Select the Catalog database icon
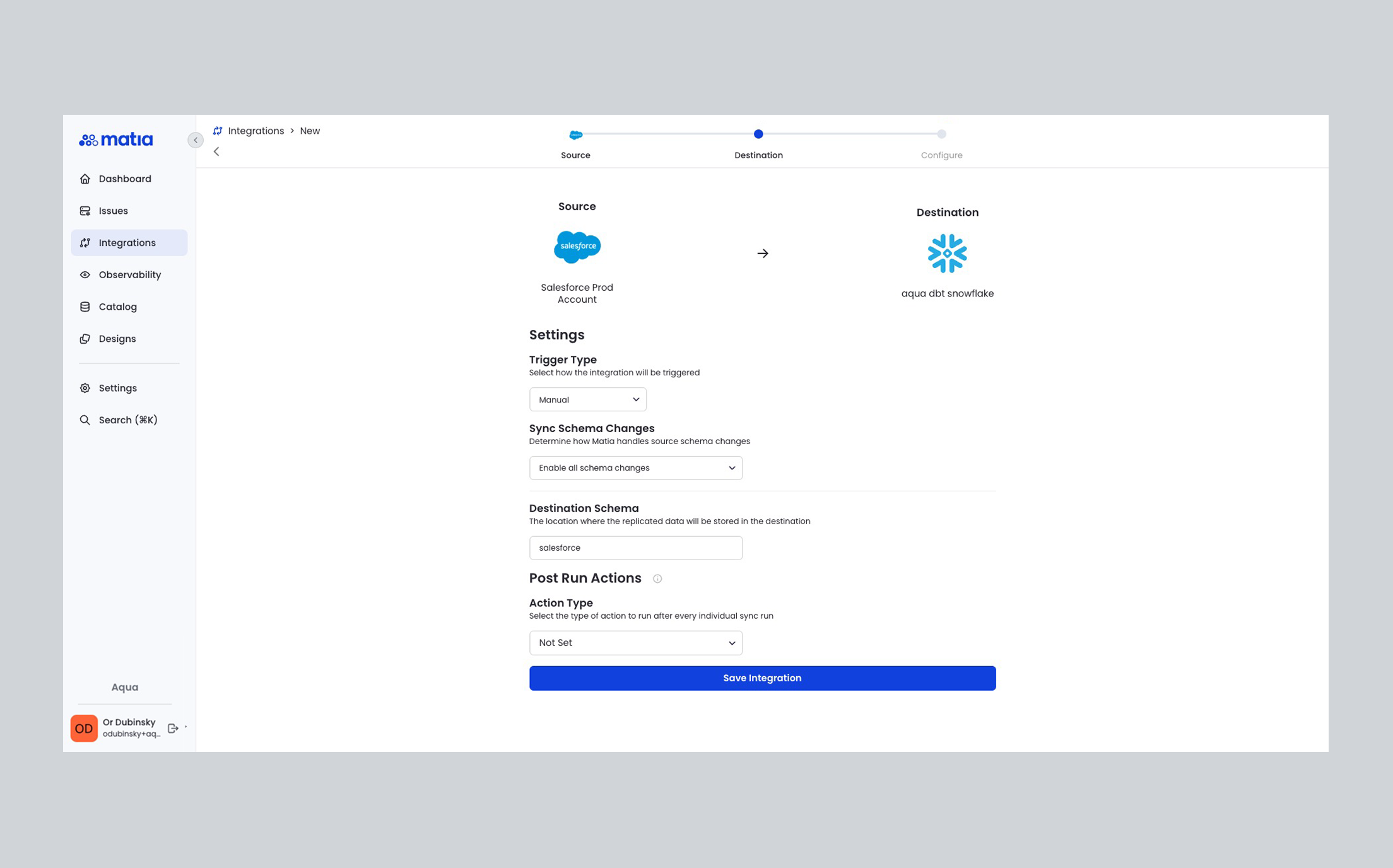Image resolution: width=1393 pixels, height=868 pixels. click(x=85, y=307)
